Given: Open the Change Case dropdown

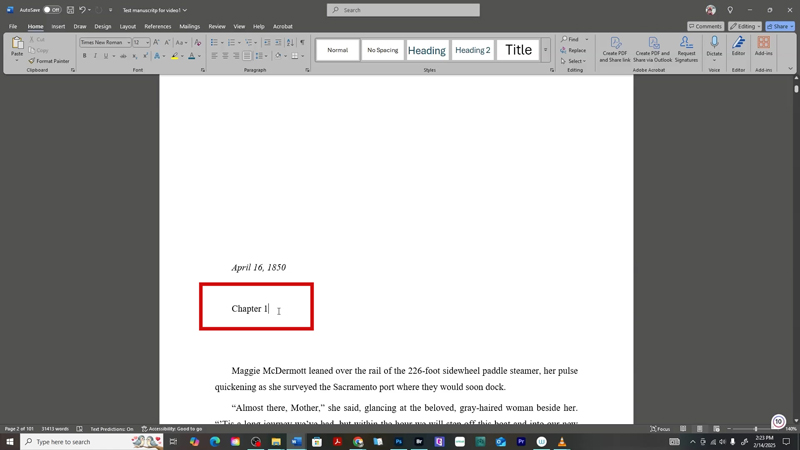Looking at the screenshot, I should coord(181,42).
